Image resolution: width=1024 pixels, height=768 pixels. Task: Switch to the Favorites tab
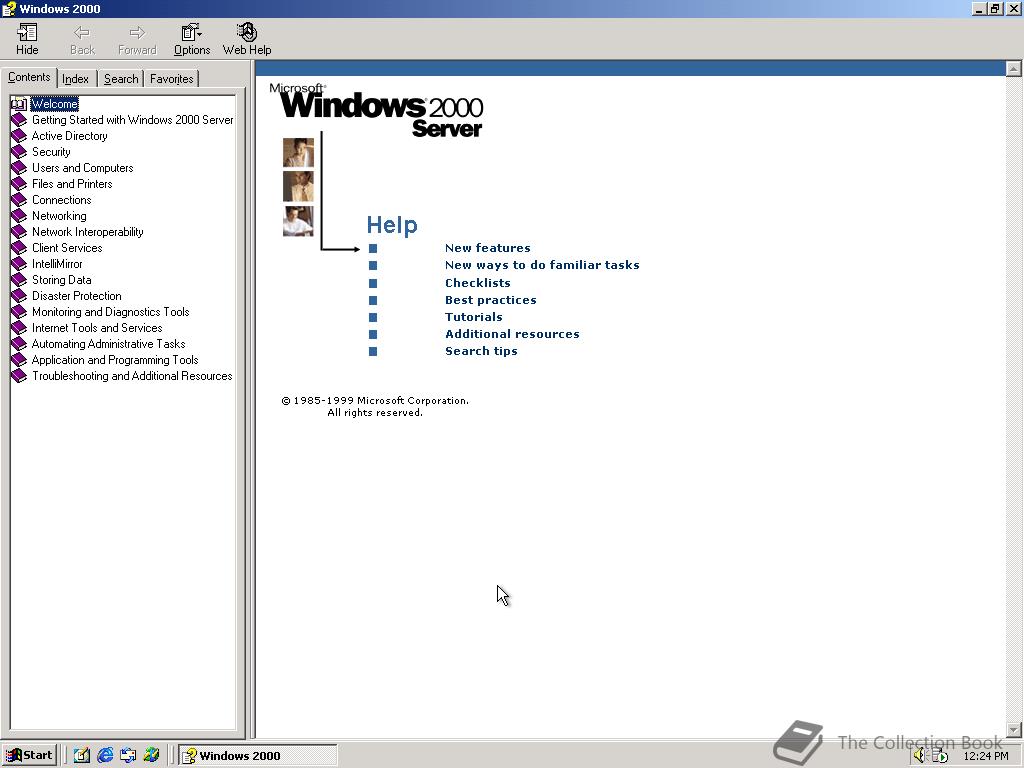pyautogui.click(x=171, y=79)
